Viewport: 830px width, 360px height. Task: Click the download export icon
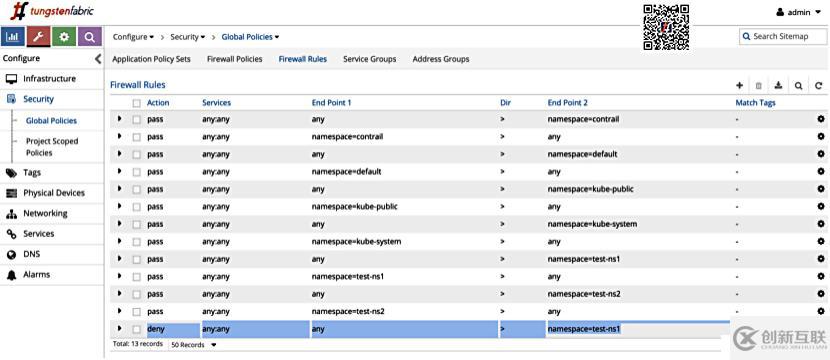click(x=778, y=85)
